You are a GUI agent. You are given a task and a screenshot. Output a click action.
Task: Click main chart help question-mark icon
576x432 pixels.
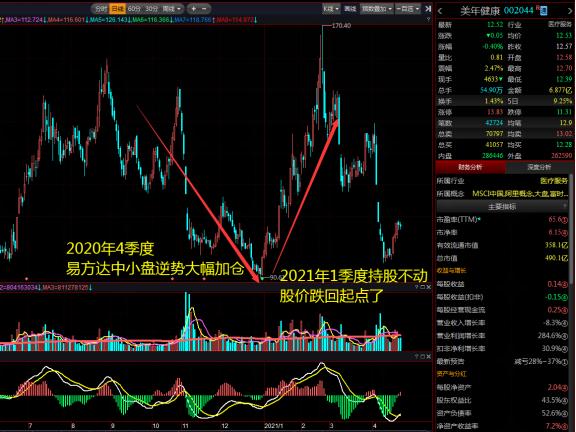(428, 19)
